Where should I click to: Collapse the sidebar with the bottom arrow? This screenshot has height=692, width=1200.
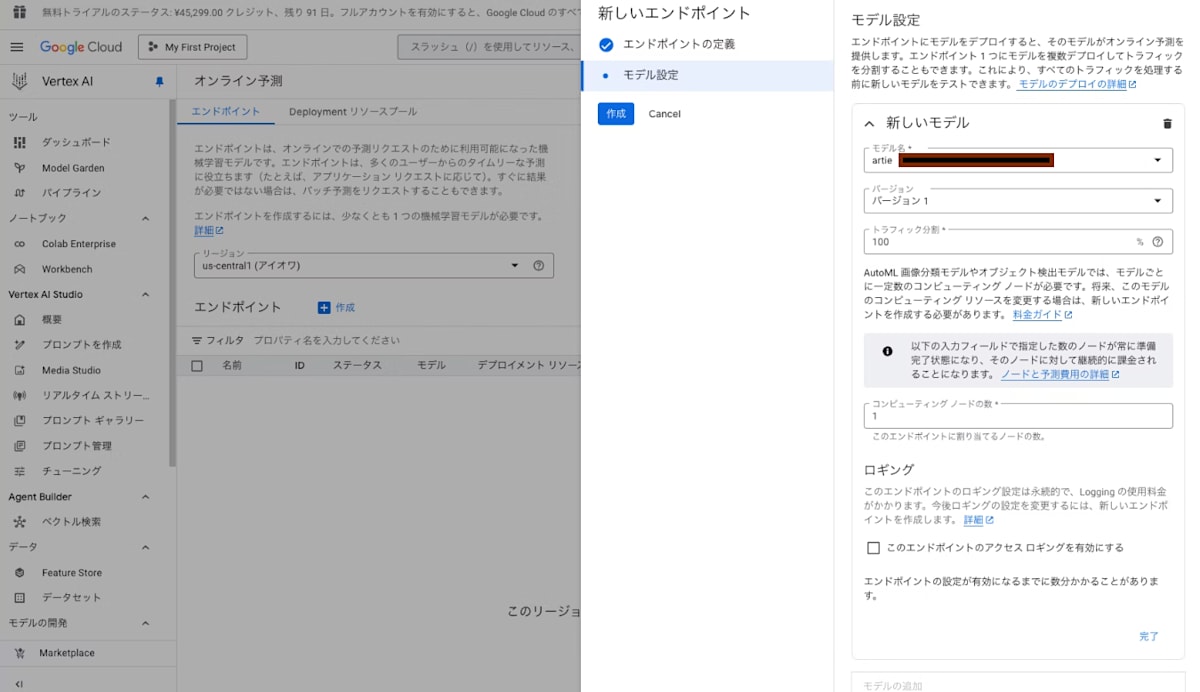tap(19, 683)
